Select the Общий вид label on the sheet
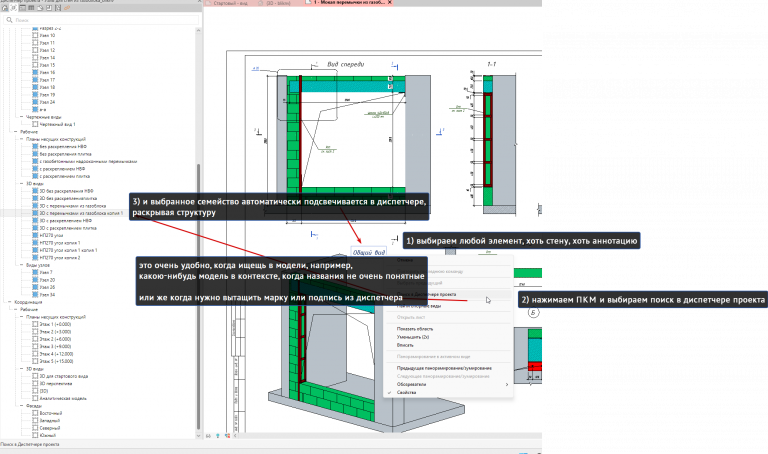This screenshot has width=768, height=454. [369, 253]
